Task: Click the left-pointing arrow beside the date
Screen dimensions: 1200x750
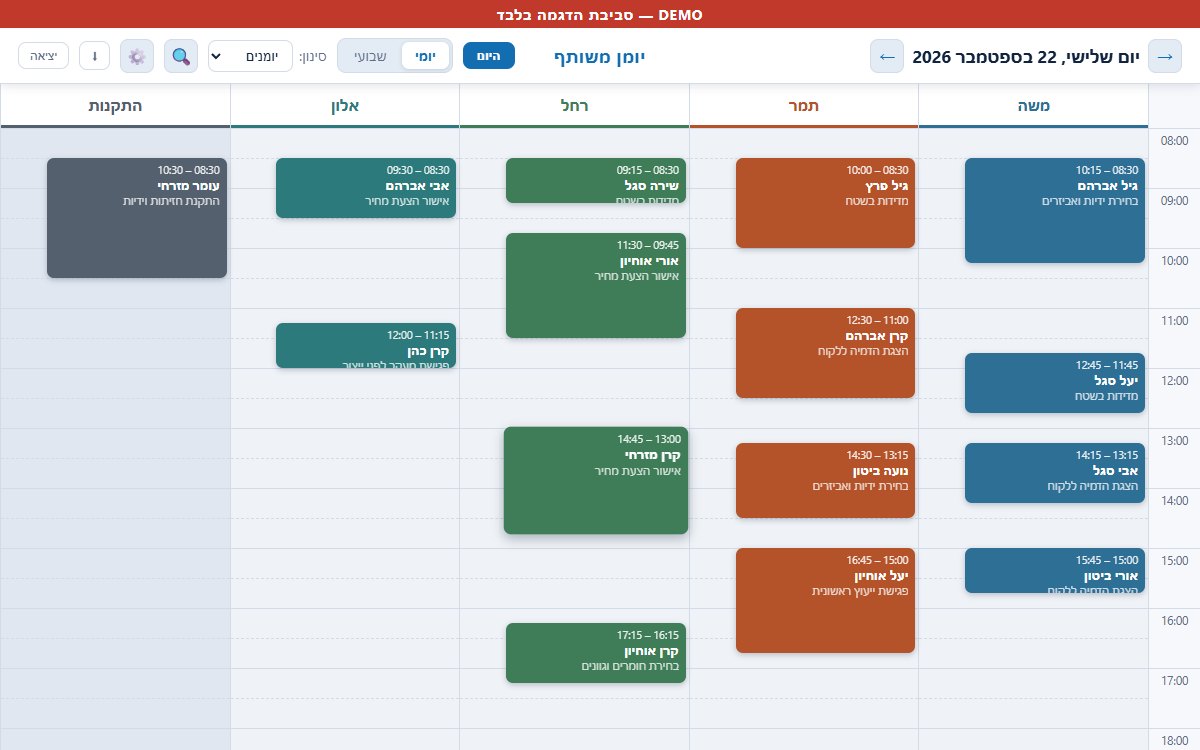Action: coord(887,56)
